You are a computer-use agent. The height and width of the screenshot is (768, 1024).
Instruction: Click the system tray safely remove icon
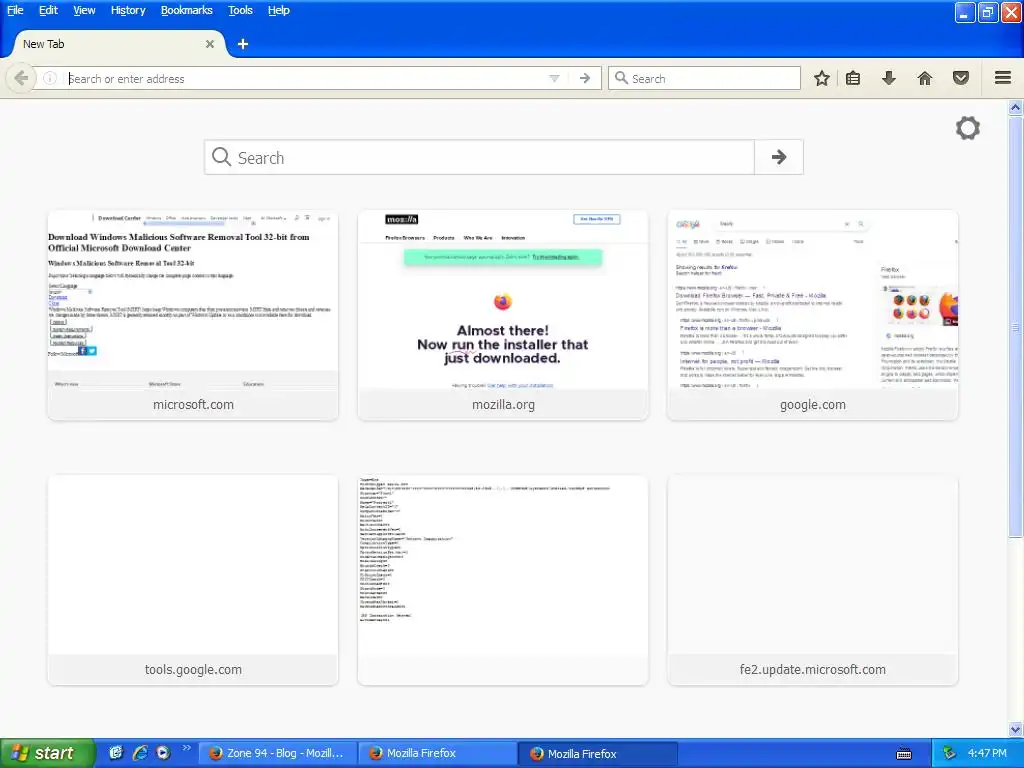tap(950, 754)
